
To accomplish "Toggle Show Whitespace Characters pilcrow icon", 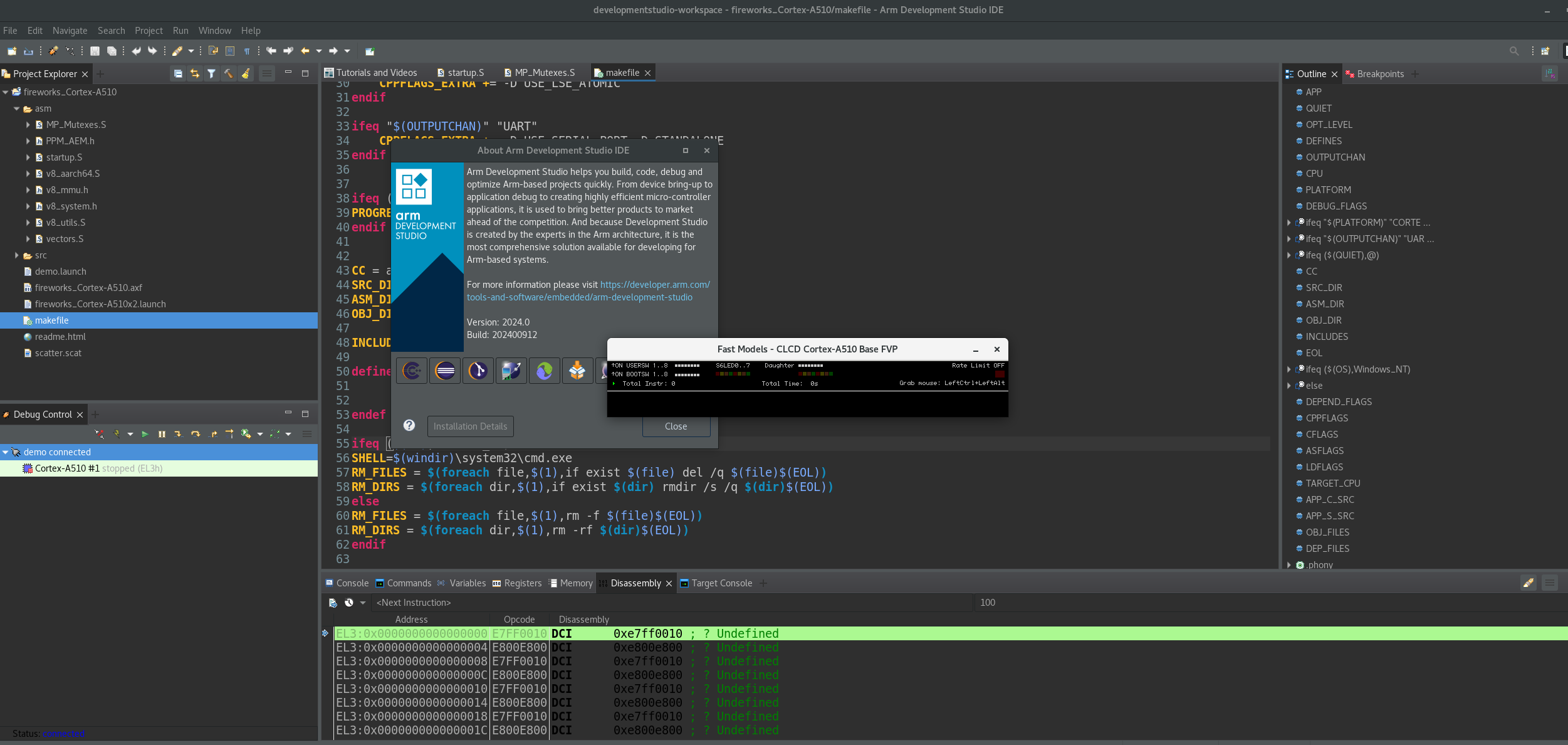I will pyautogui.click(x=247, y=51).
